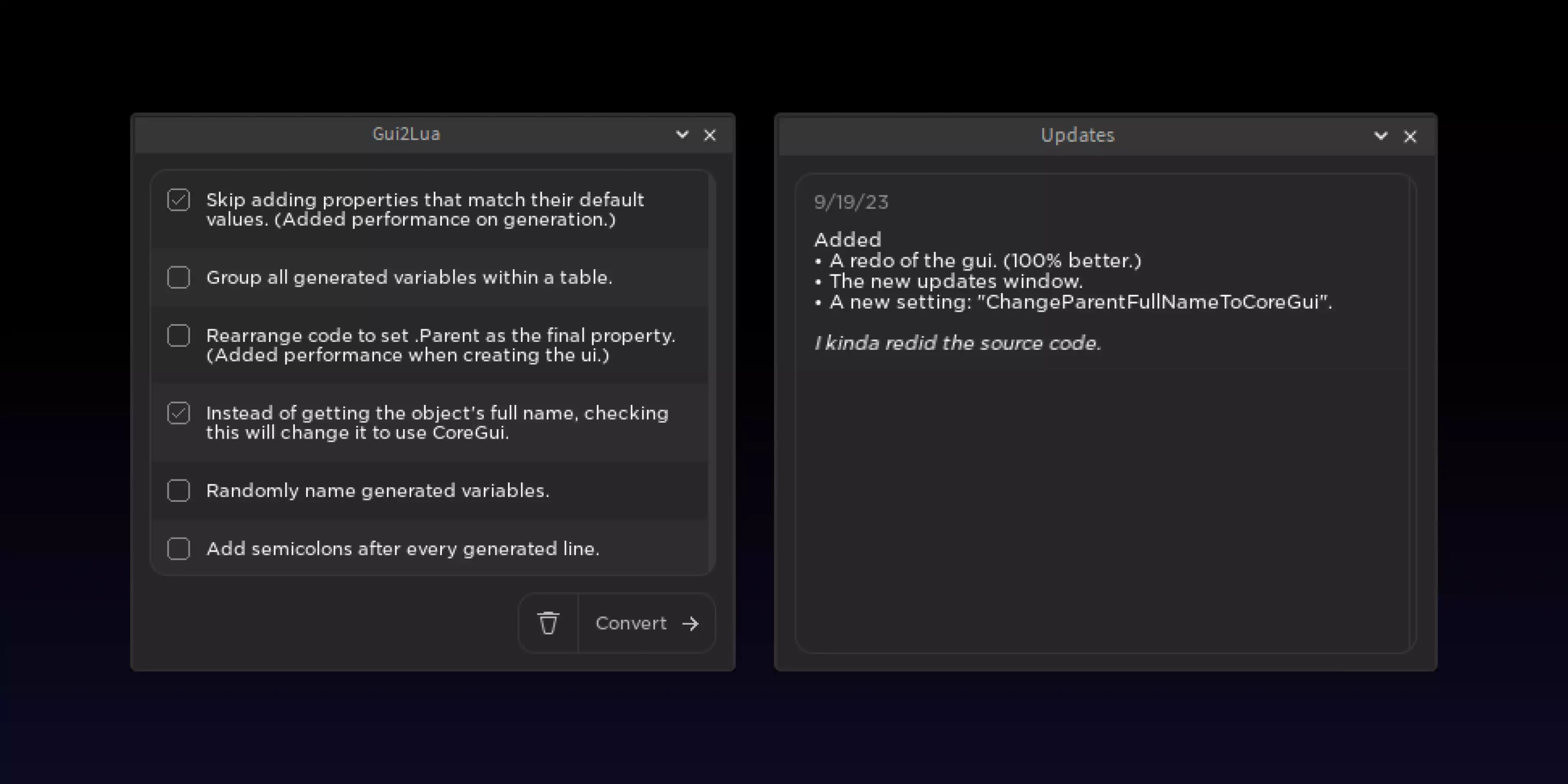The height and width of the screenshot is (784, 1568).
Task: Collapse the Gui2Lua window using its chevron
Action: [682, 134]
